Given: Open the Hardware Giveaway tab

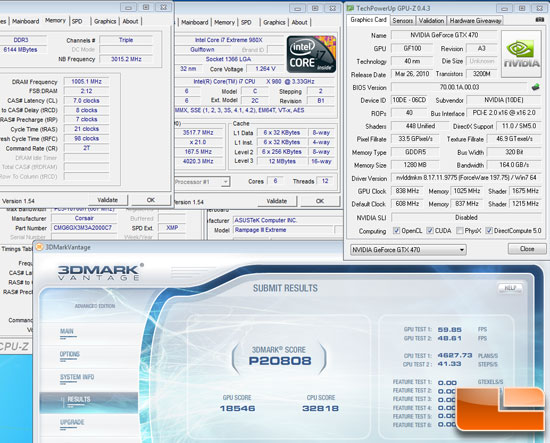Looking at the screenshot, I should [475, 21].
